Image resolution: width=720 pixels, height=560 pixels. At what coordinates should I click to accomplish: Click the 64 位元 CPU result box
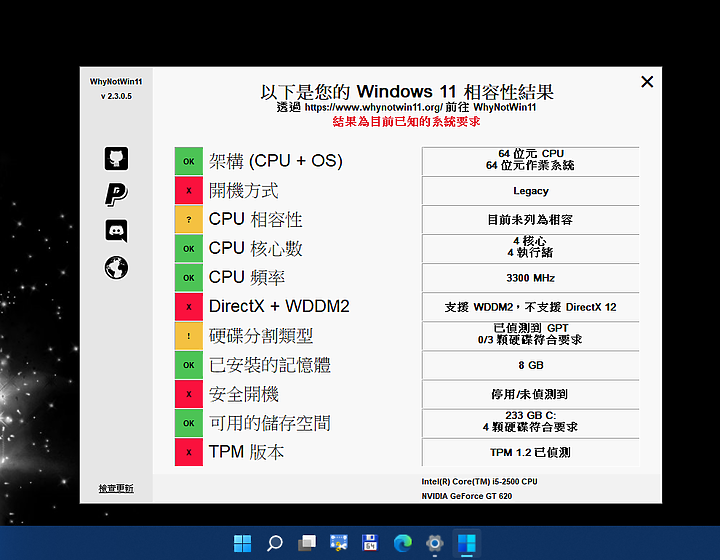point(530,161)
